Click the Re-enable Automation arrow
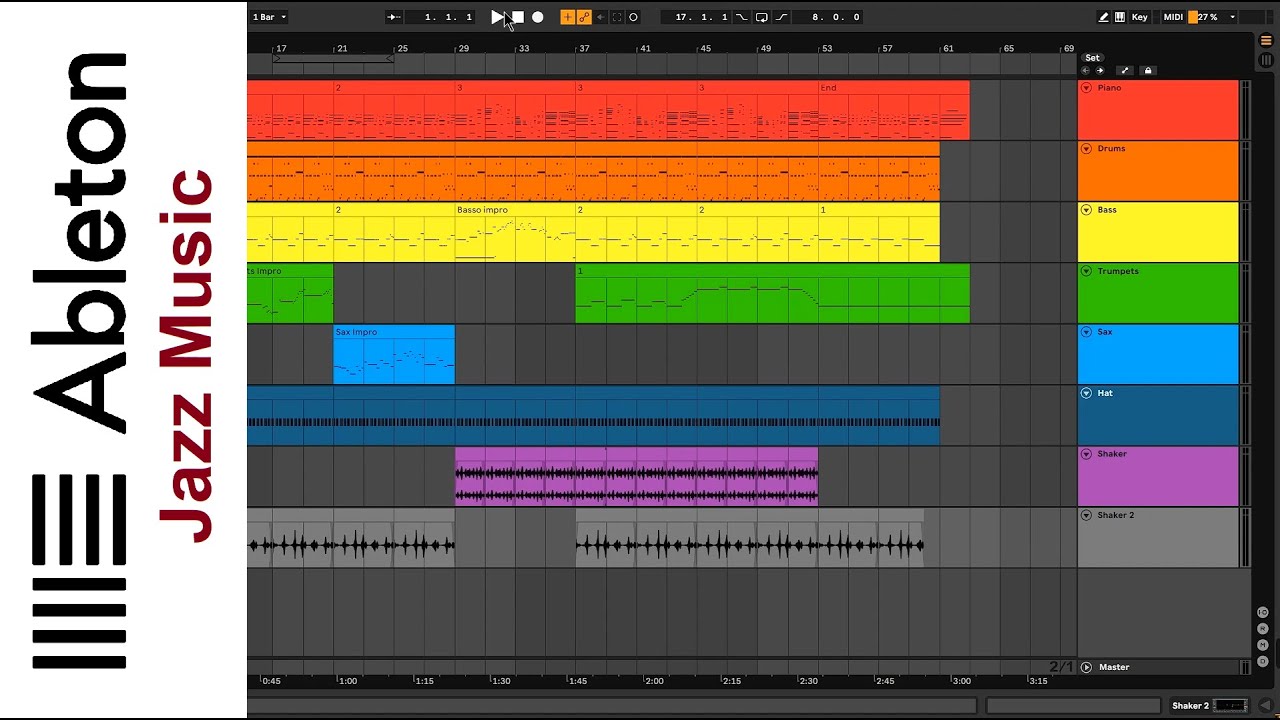1280x720 pixels. tap(600, 17)
